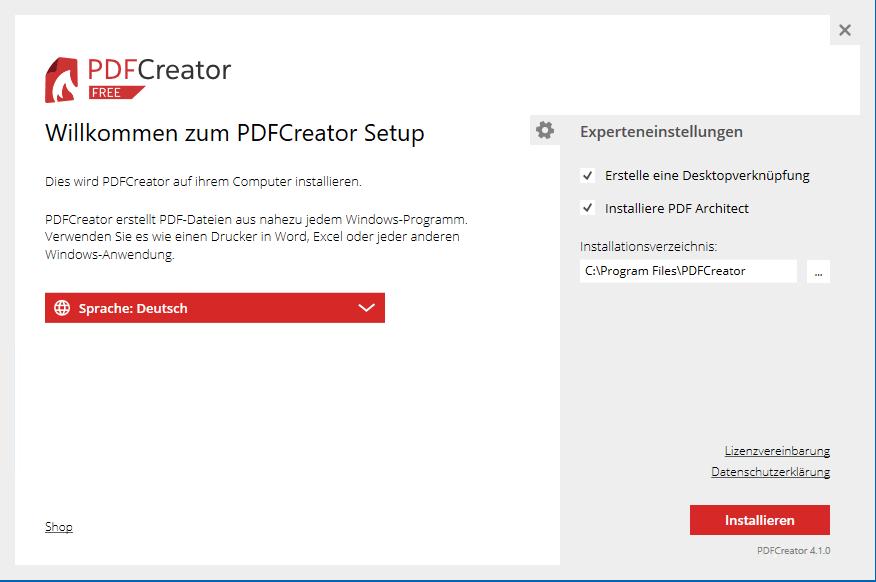
Task: Open the Shop link
Action: click(x=59, y=527)
